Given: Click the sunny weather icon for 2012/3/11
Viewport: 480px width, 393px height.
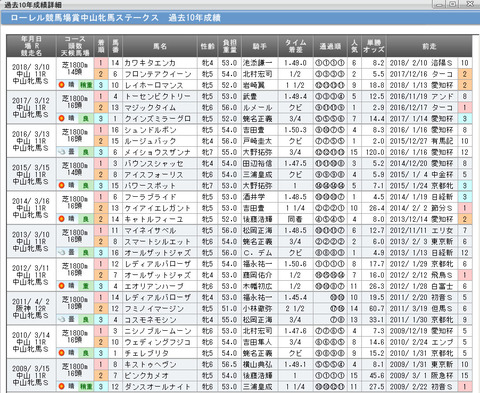Looking at the screenshot, I should point(61,286).
